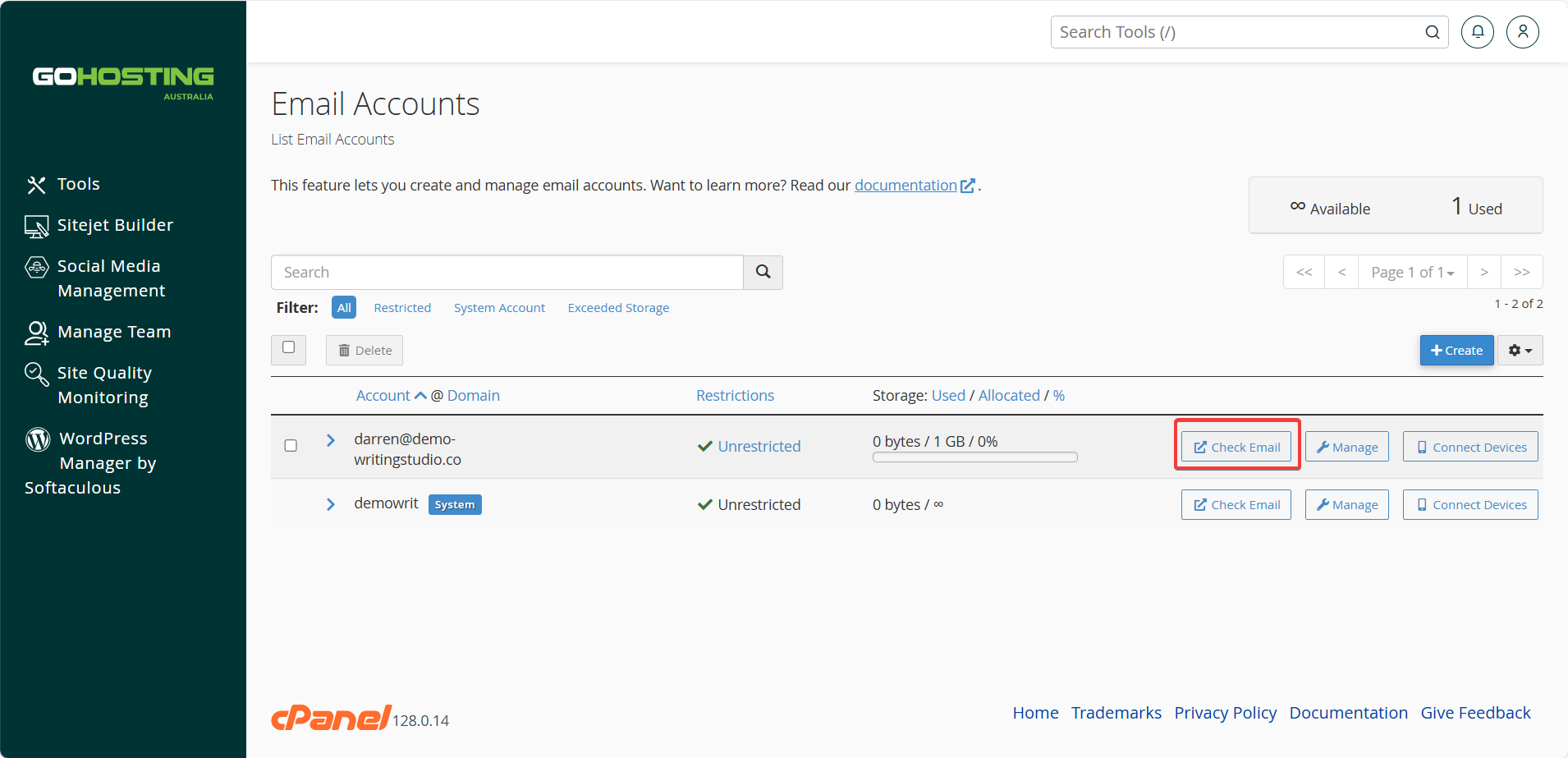Screen dimensions: 1568x758
Task: Manage darren@demo-writingstudio.co account
Action: coord(1347,448)
